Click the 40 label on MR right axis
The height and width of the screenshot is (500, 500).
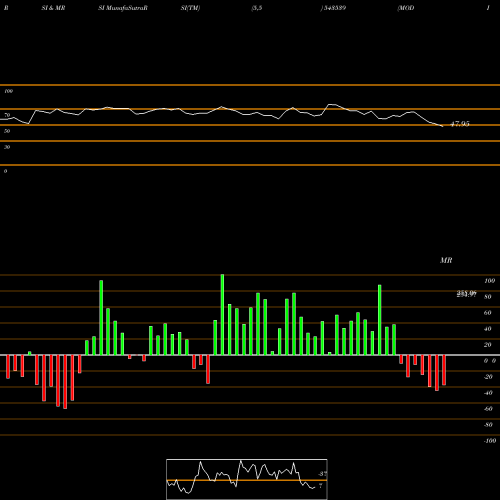click(488, 329)
